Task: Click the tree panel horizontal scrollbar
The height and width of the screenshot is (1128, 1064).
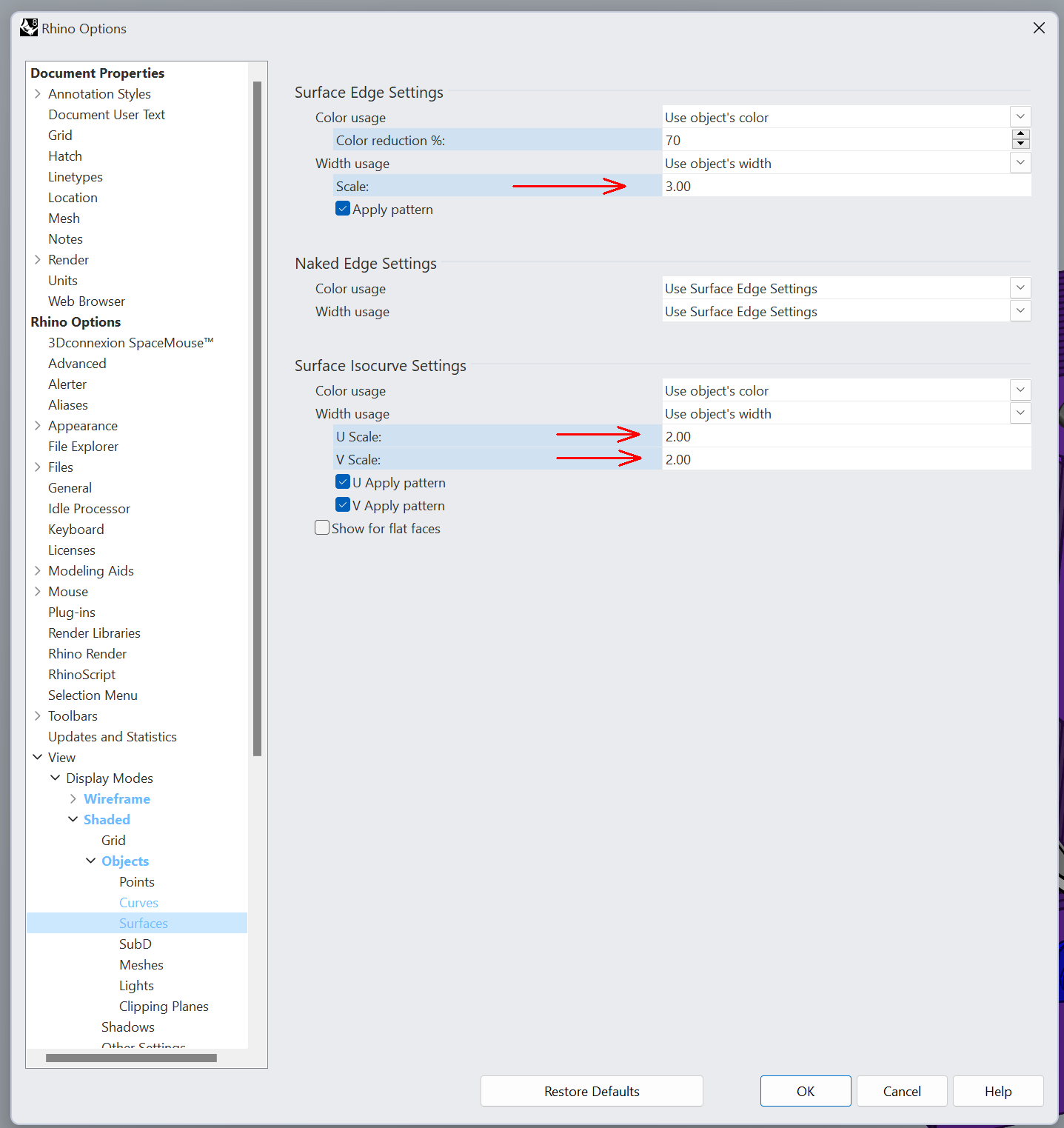Action: pos(131,1058)
